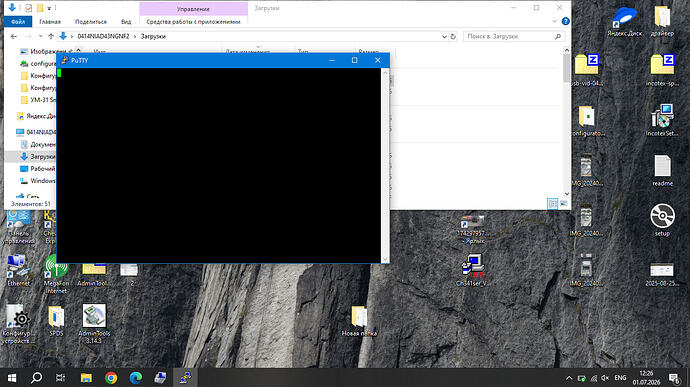Click New folder quick-access toolbar icon

[40, 8]
